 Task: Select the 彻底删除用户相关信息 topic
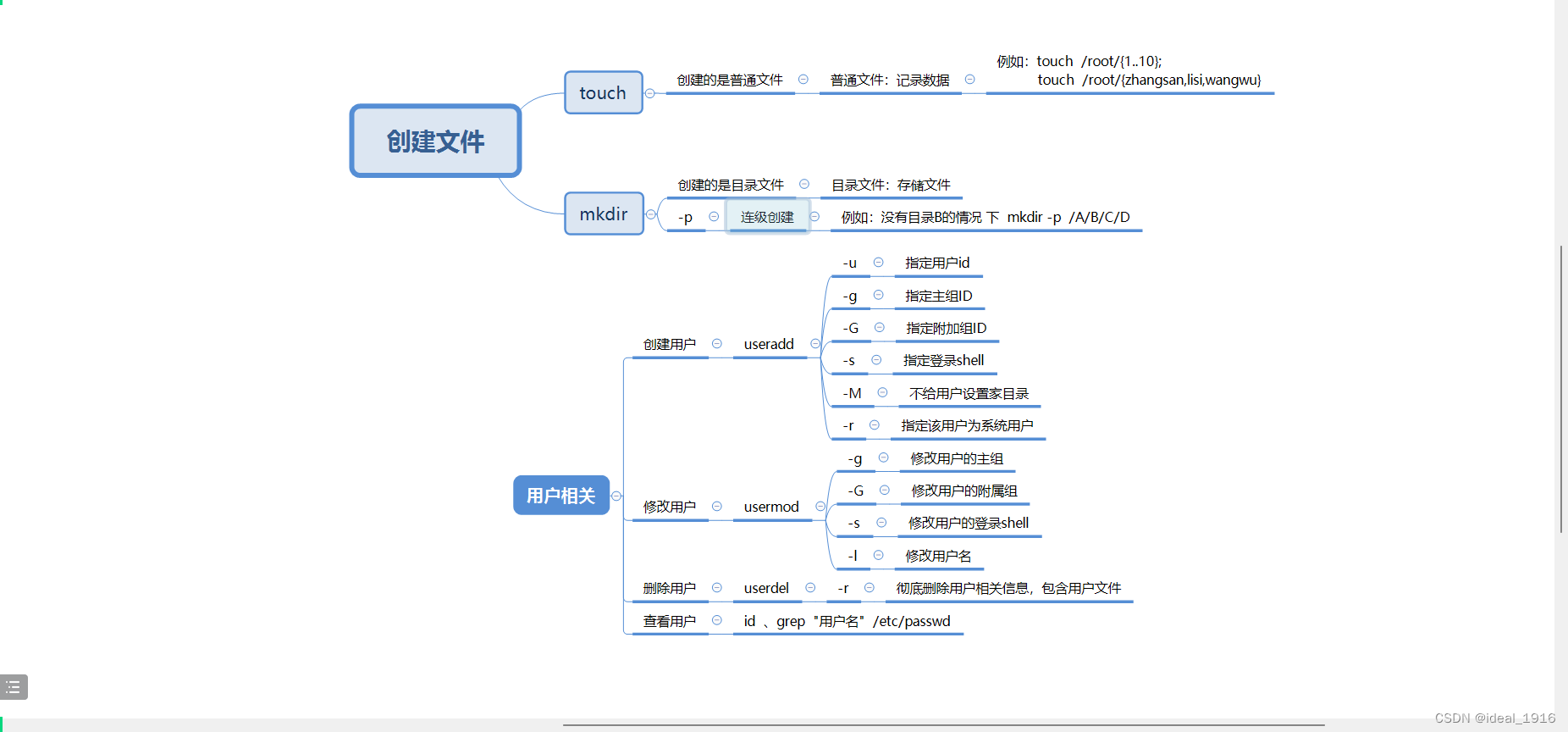coord(1008,588)
